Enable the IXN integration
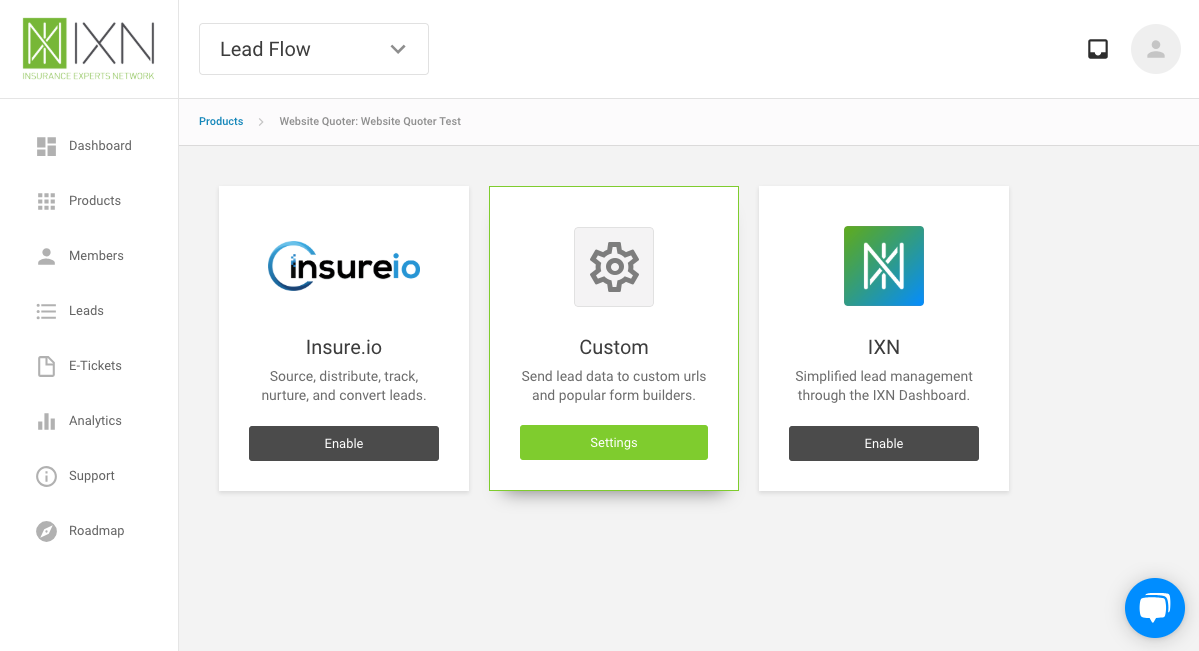 tap(884, 444)
